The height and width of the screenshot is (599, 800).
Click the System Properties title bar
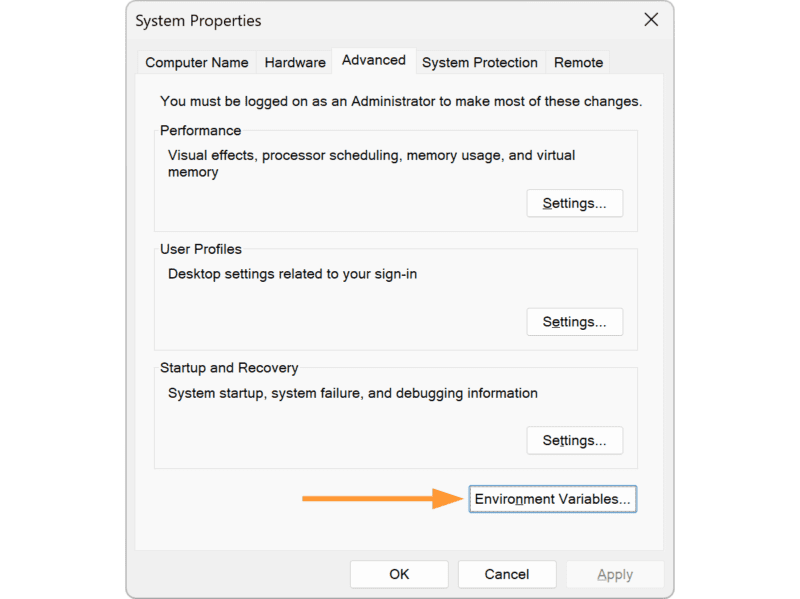(300, 20)
